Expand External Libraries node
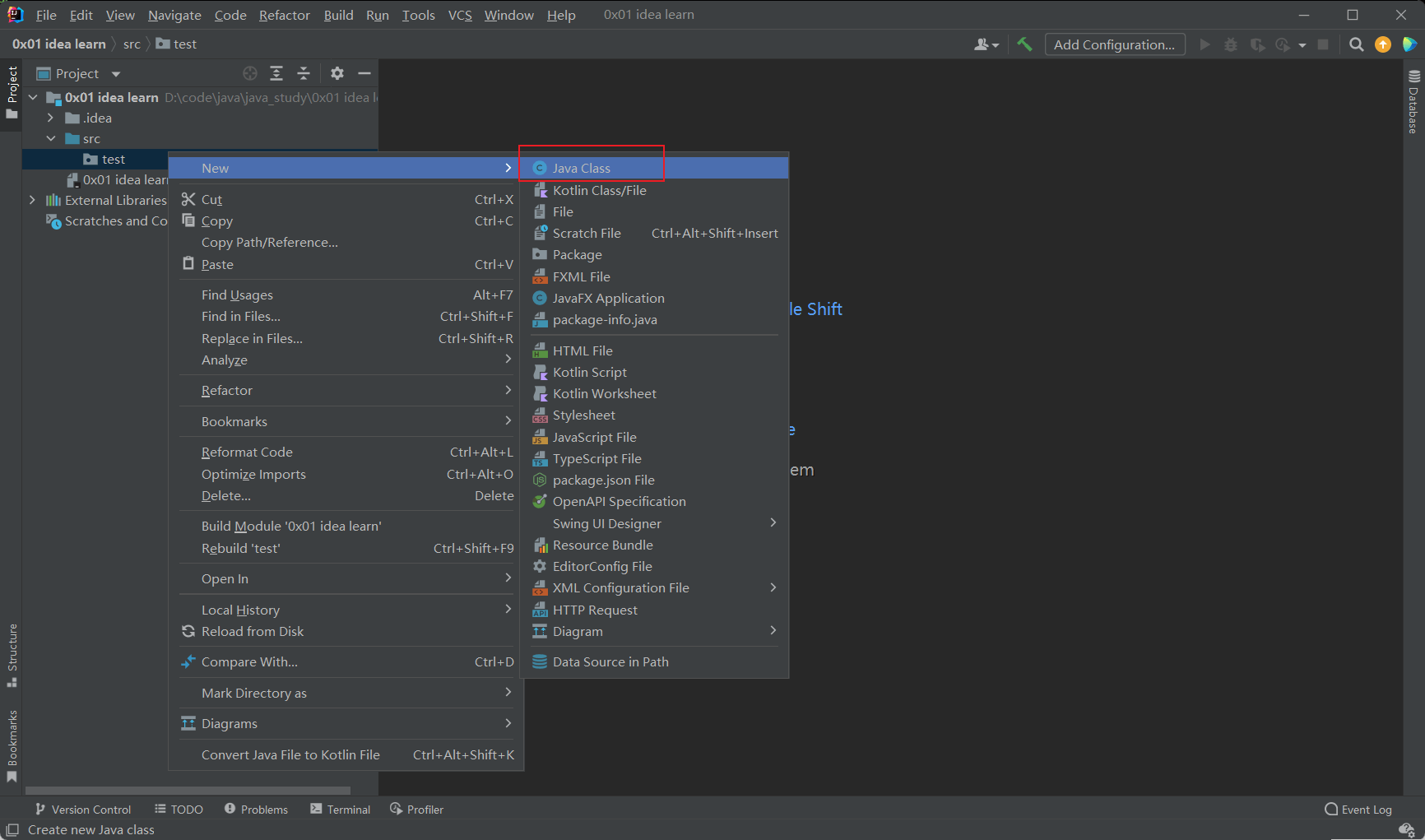This screenshot has width=1425, height=840. 33,200
